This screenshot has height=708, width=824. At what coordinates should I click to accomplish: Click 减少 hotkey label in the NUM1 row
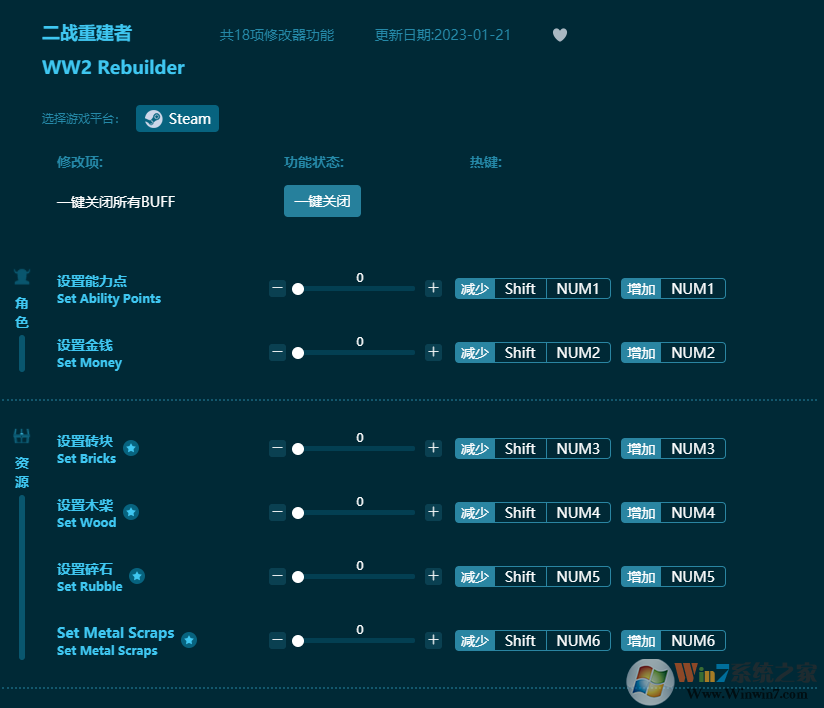(475, 289)
